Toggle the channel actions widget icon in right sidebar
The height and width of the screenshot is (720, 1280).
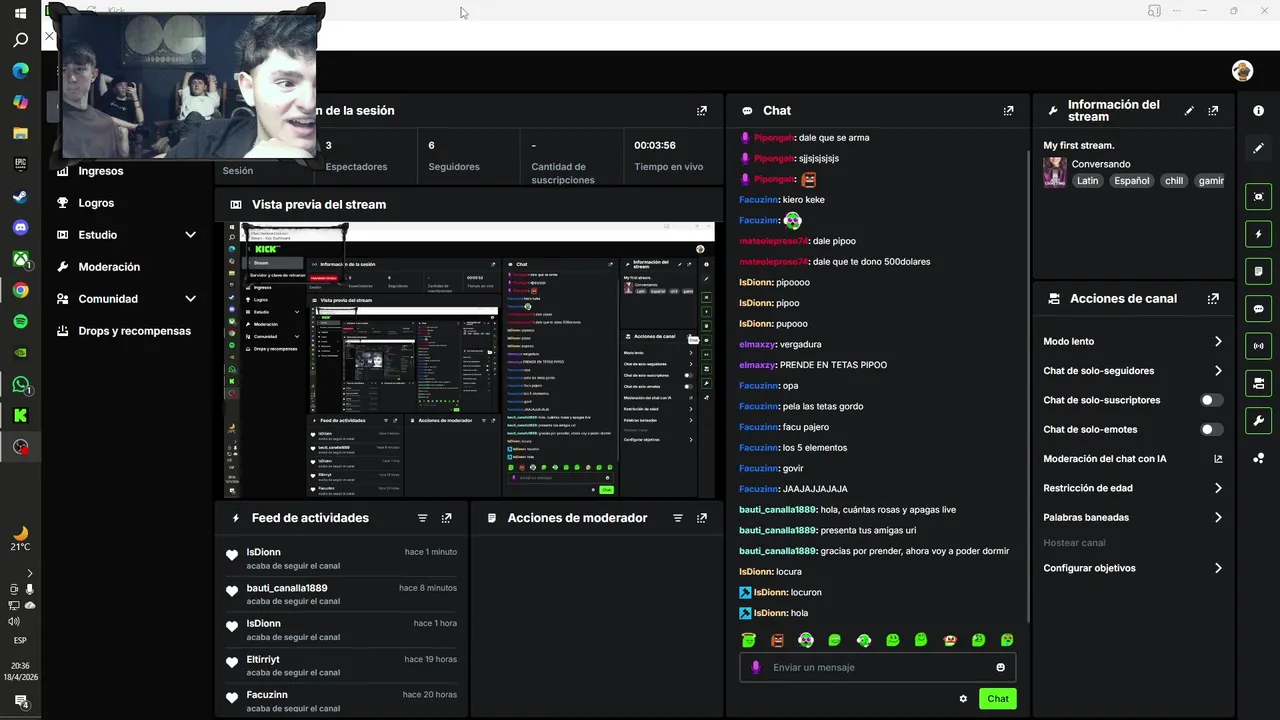(x=1258, y=383)
